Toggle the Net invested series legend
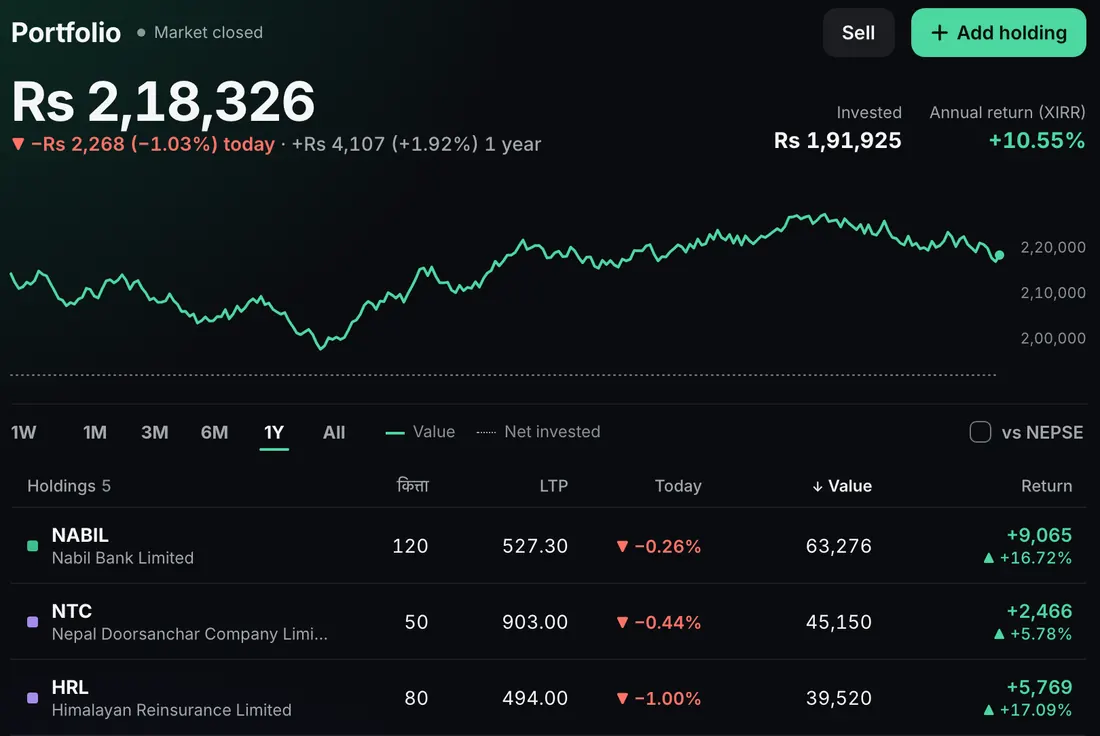This screenshot has width=1100, height=736. [x=538, y=431]
